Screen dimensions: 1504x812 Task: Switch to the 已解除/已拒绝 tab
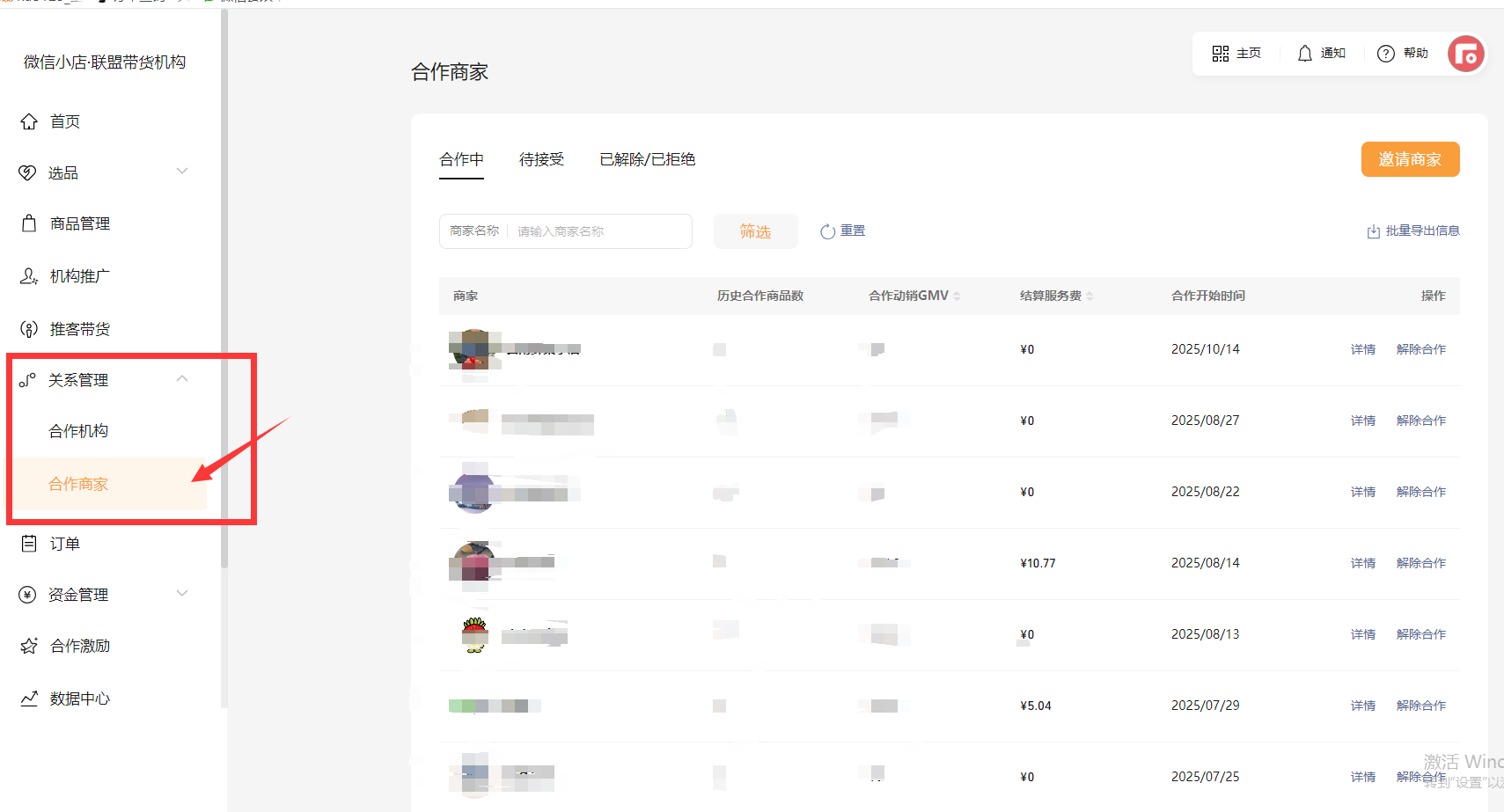click(647, 159)
